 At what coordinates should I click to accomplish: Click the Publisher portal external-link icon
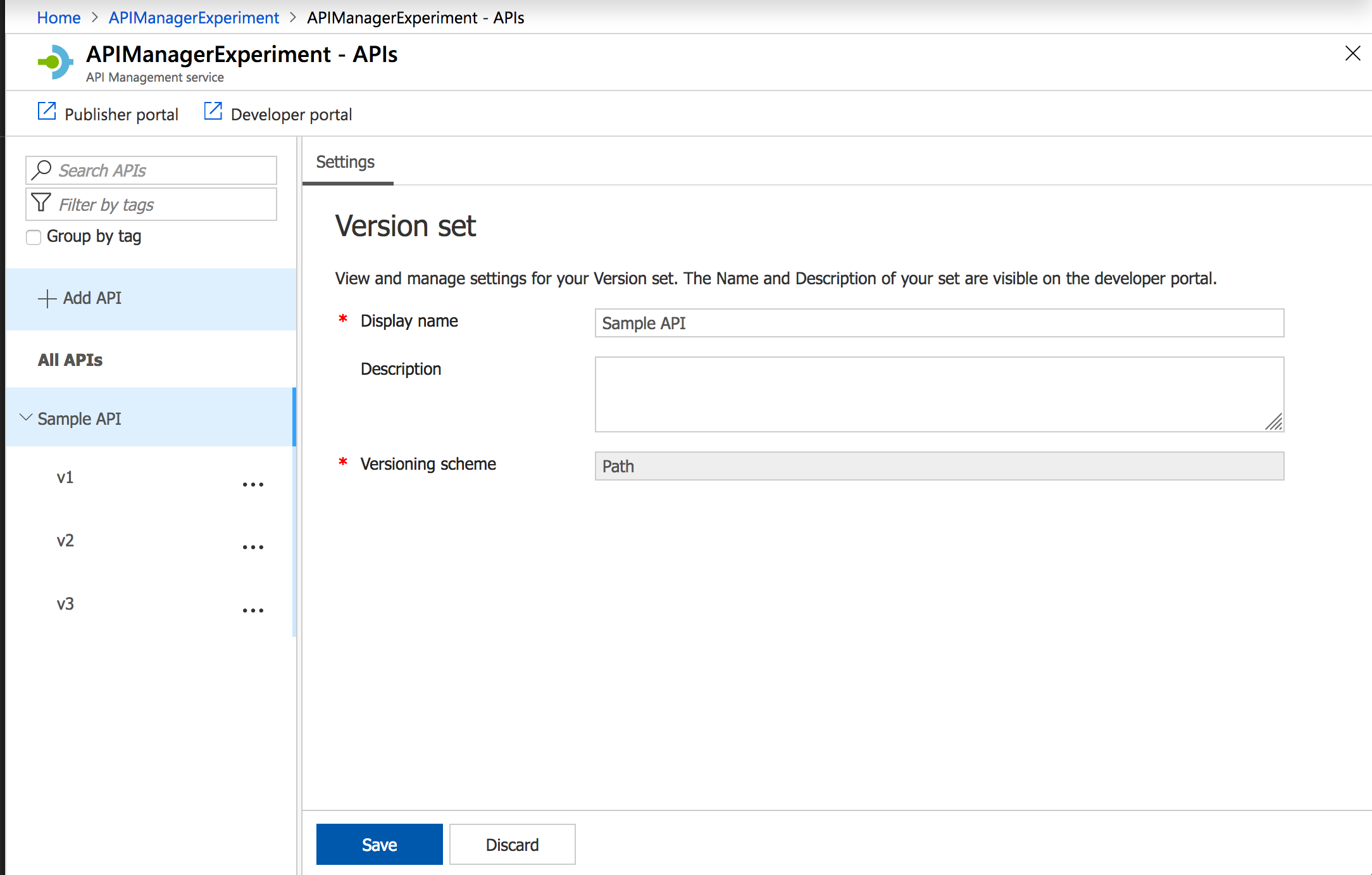point(47,111)
